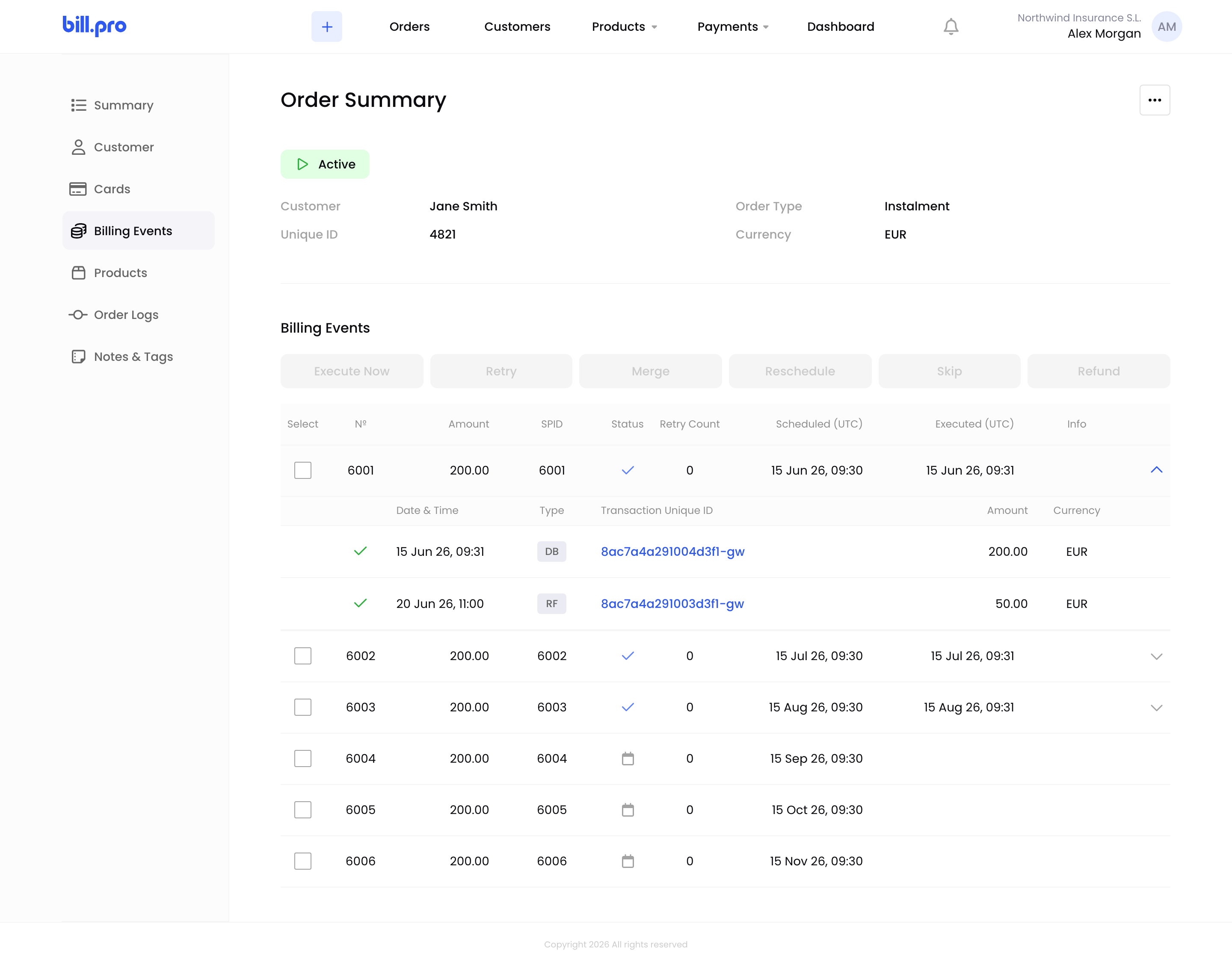Select the checkbox for billing event 6004
This screenshot has height=962, width=1232.
[x=302, y=758]
